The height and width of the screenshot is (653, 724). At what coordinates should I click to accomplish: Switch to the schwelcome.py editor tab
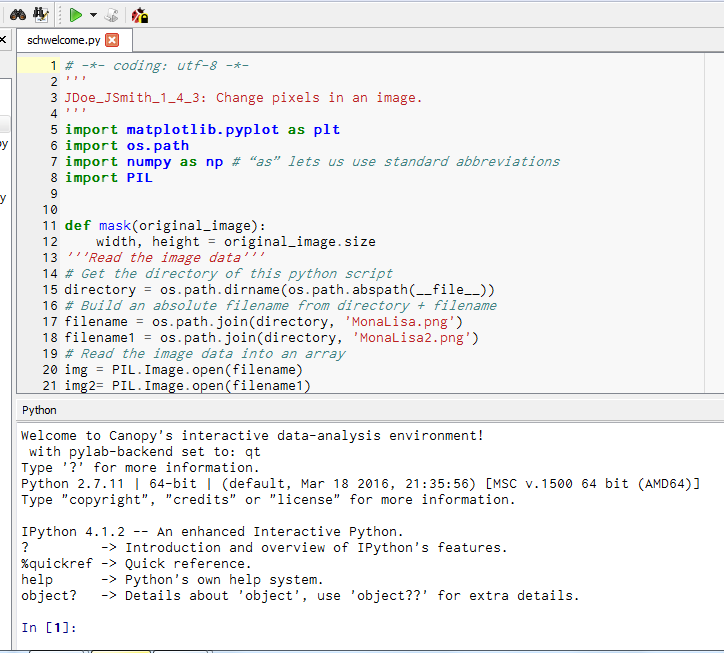(64, 40)
